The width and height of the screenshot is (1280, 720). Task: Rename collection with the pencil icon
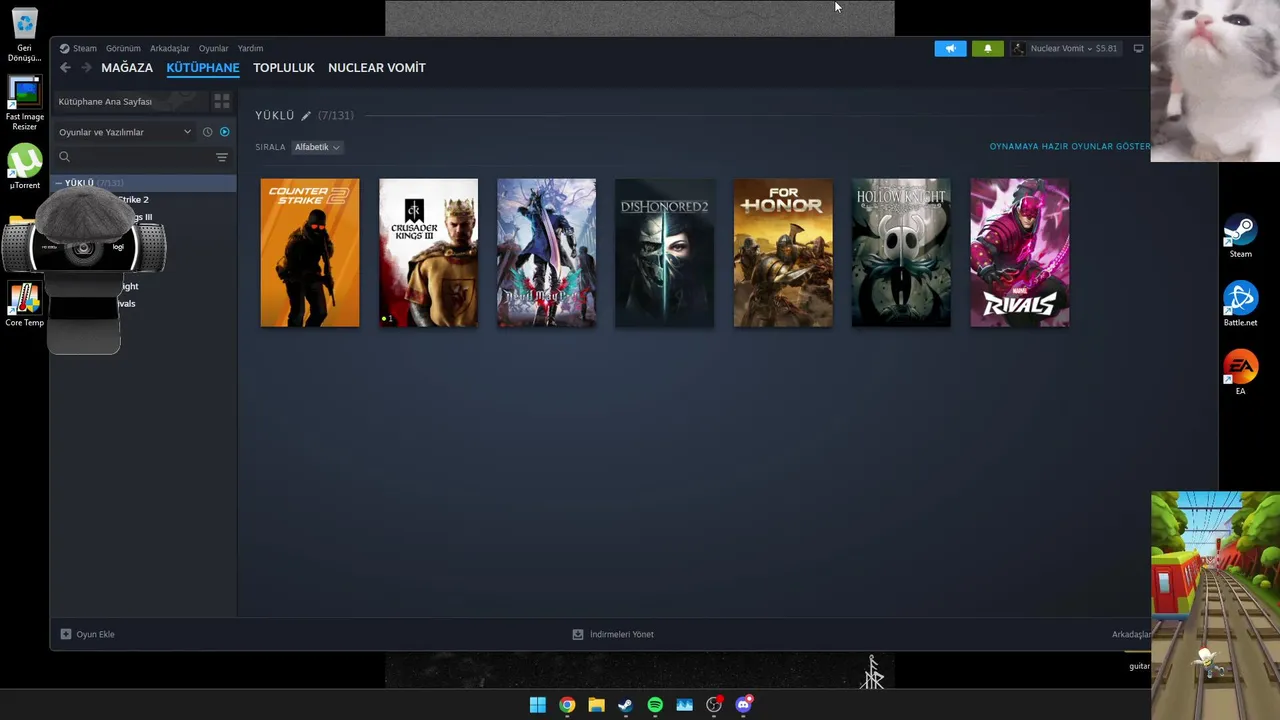coord(306,116)
